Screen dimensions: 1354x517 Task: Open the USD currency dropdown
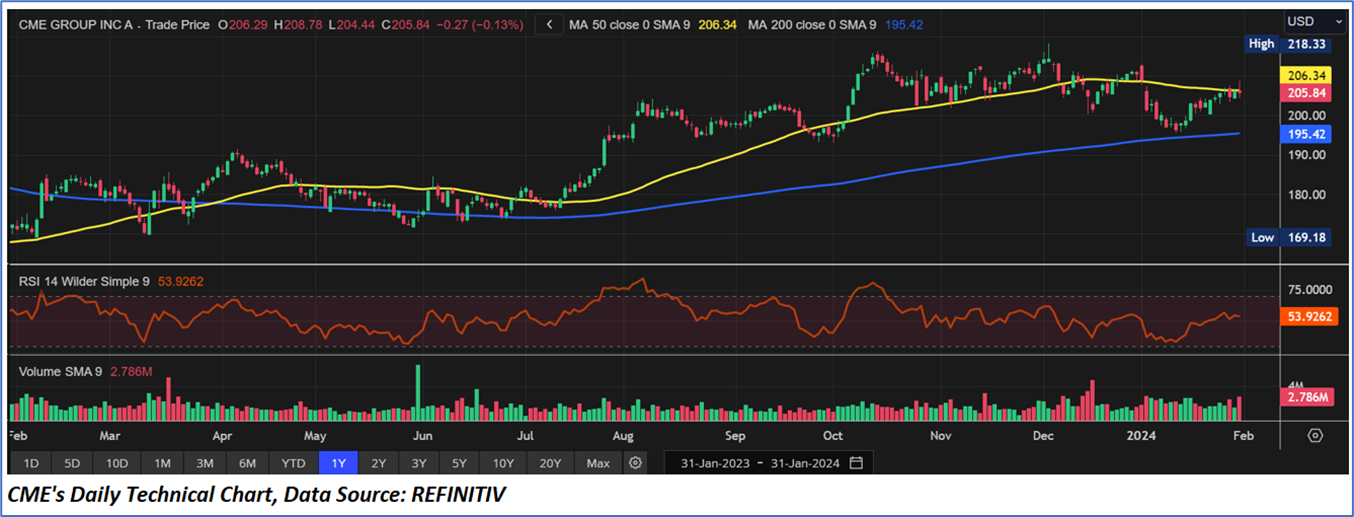click(x=1315, y=21)
